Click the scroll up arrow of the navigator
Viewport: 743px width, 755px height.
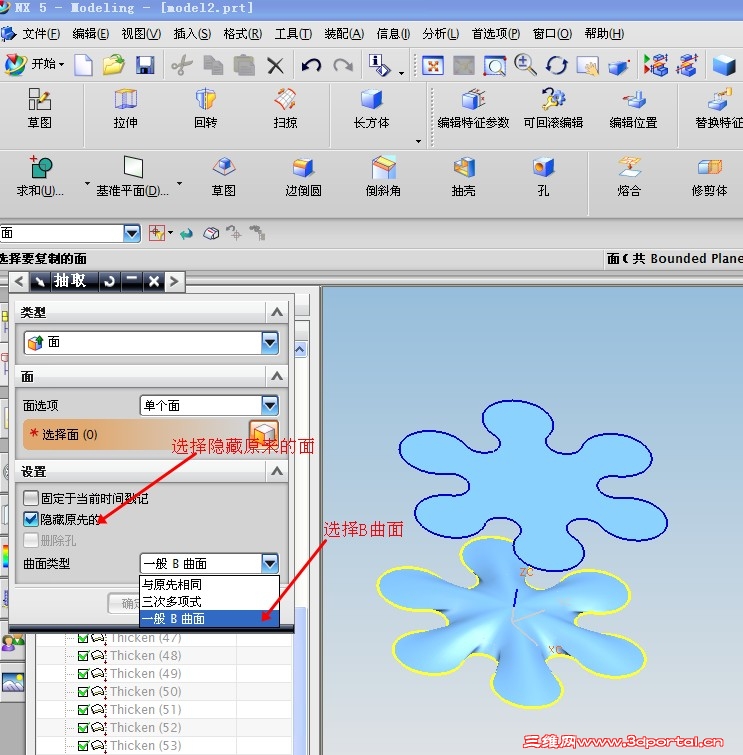point(300,349)
